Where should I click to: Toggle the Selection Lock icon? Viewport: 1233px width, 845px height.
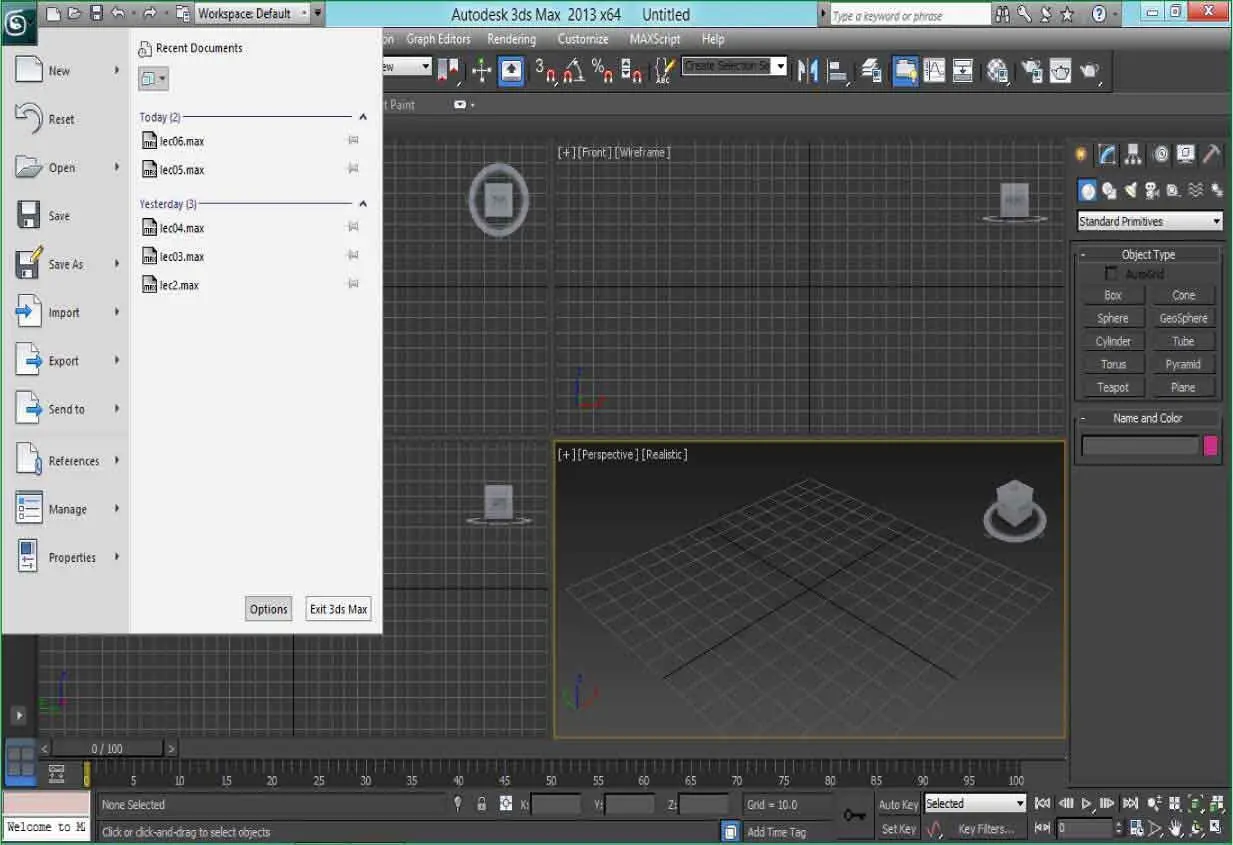pos(482,803)
